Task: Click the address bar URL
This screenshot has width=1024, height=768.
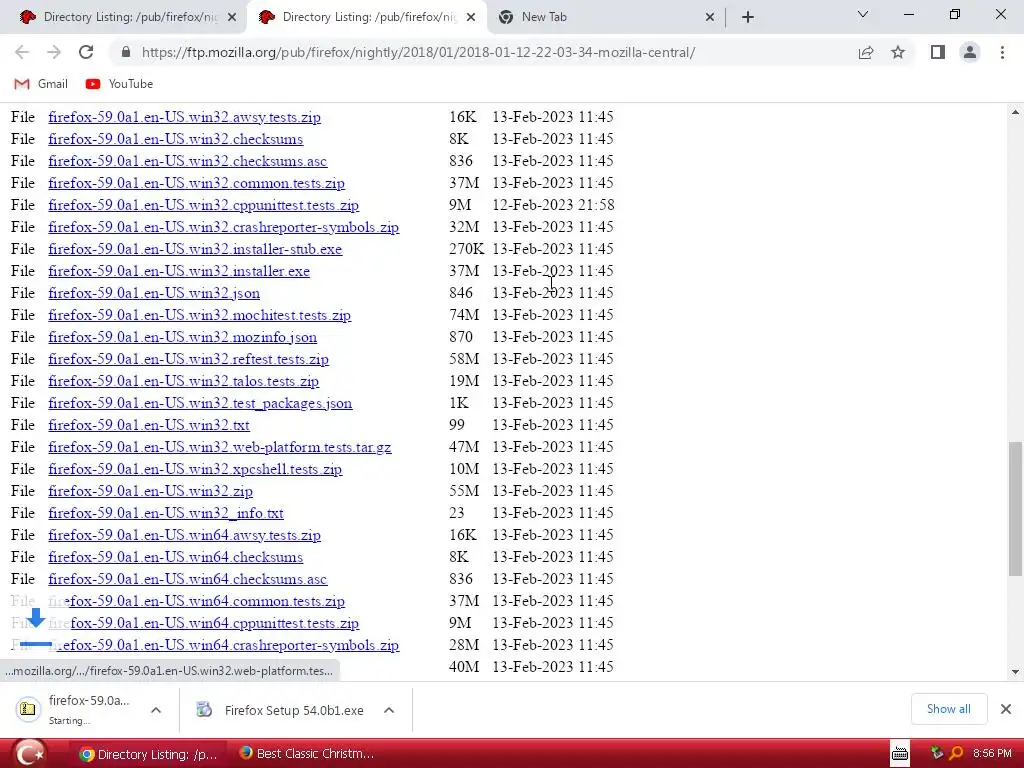Action: [418, 52]
